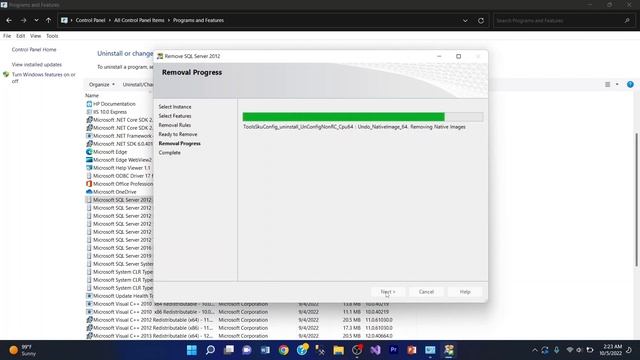Click taskbar clock showing 2:23 AM

[x=611, y=350]
